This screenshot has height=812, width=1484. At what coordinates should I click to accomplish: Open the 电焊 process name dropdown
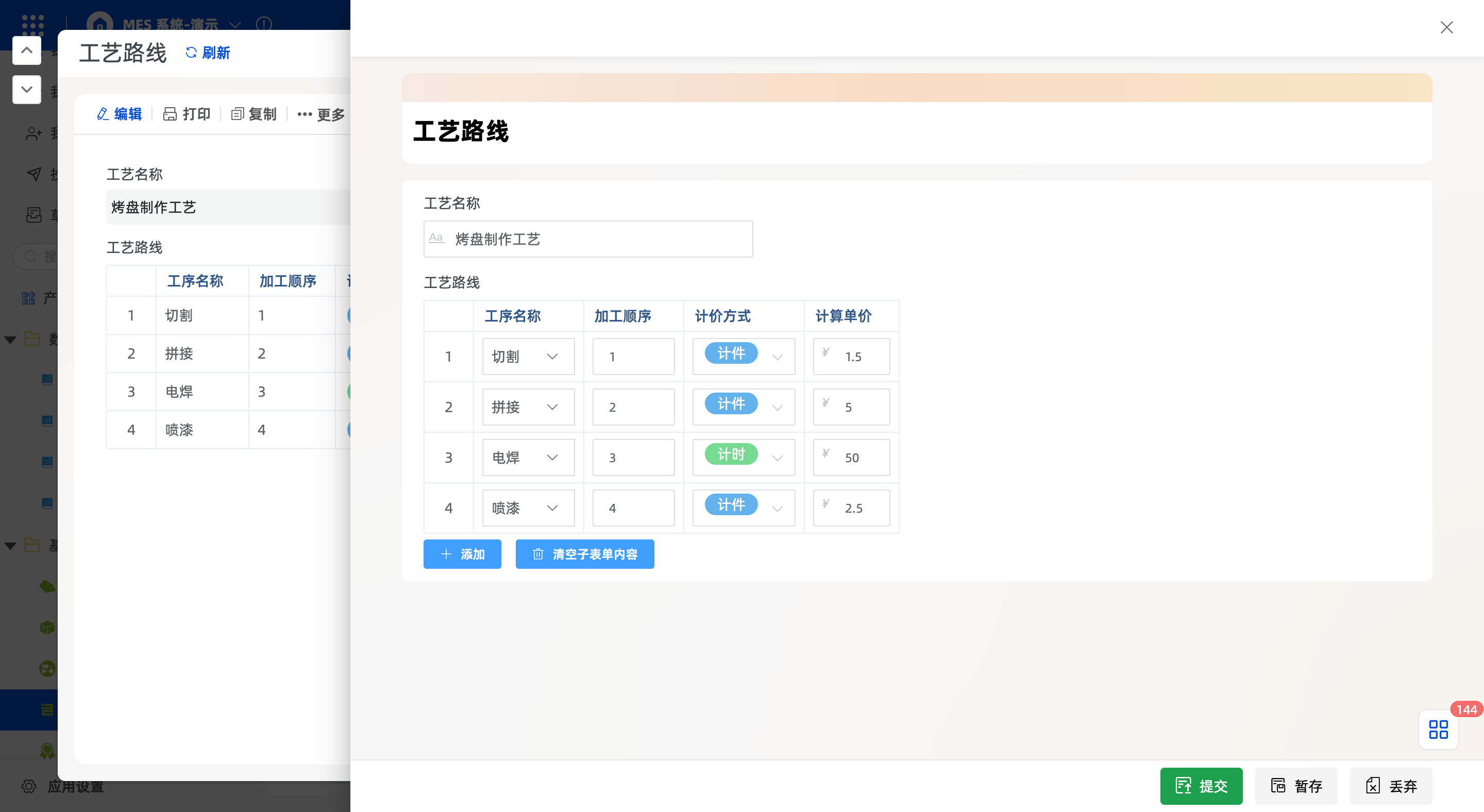528,457
